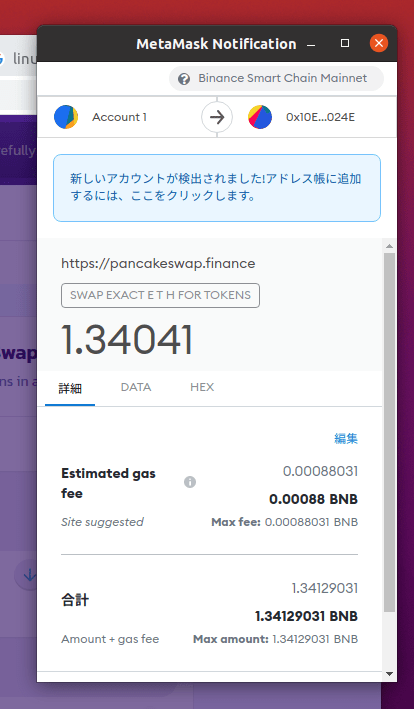Switch to the HEX tab
414x709 pixels.
tap(202, 387)
